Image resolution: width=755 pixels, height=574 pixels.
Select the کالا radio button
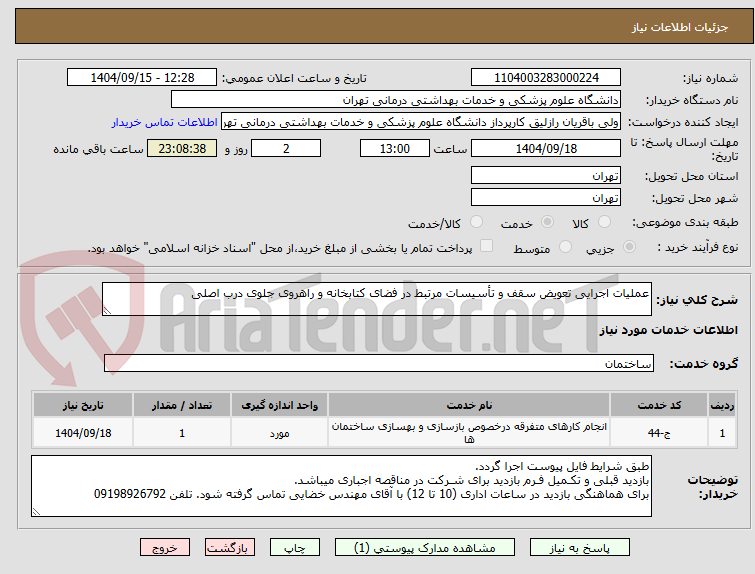click(604, 222)
